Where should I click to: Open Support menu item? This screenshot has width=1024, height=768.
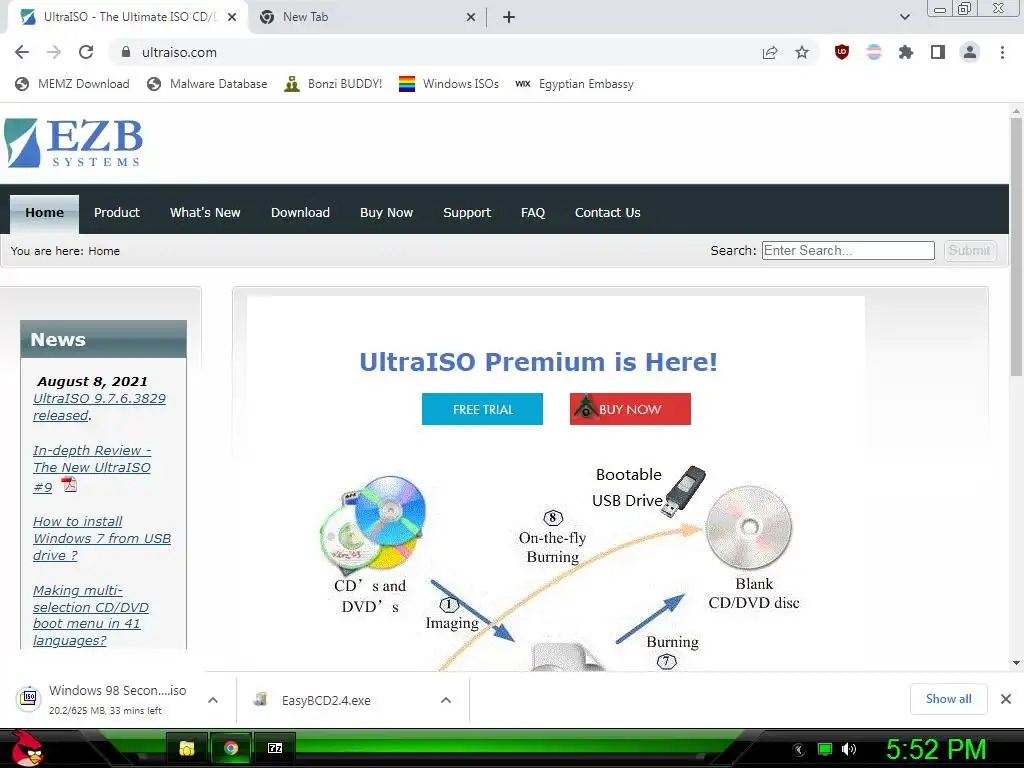click(x=467, y=213)
